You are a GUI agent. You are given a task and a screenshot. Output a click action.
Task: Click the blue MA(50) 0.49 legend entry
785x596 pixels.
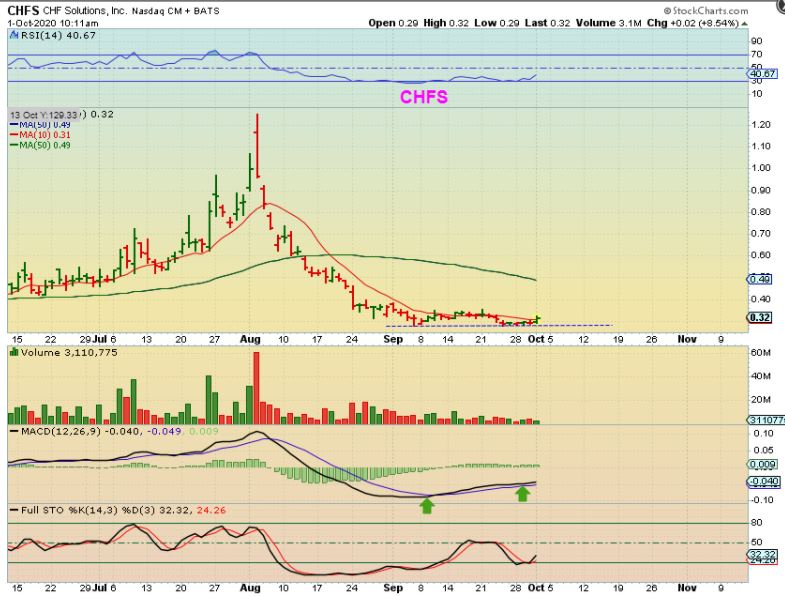[40, 125]
